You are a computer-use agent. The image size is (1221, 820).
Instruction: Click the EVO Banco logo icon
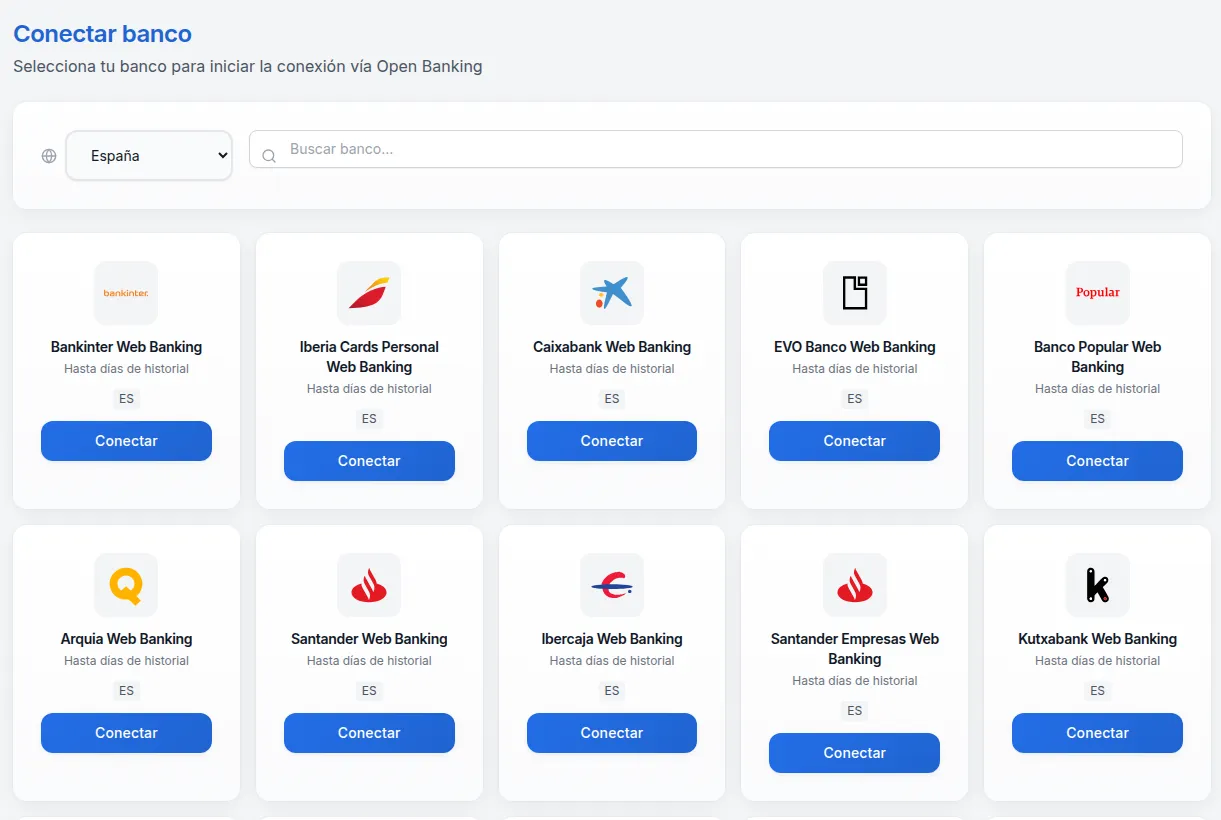point(855,293)
